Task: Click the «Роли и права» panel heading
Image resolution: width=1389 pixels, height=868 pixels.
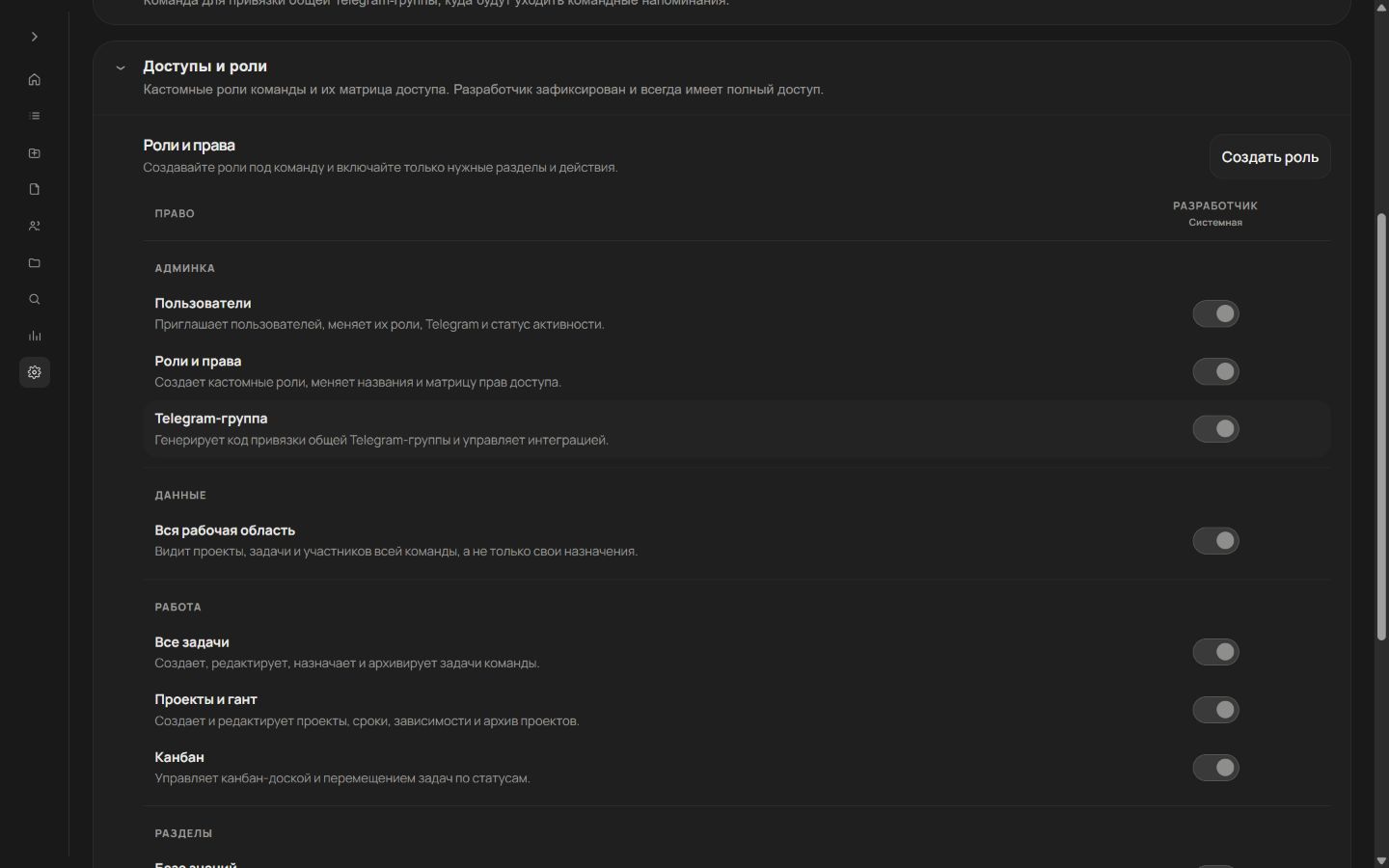Action: (189, 146)
